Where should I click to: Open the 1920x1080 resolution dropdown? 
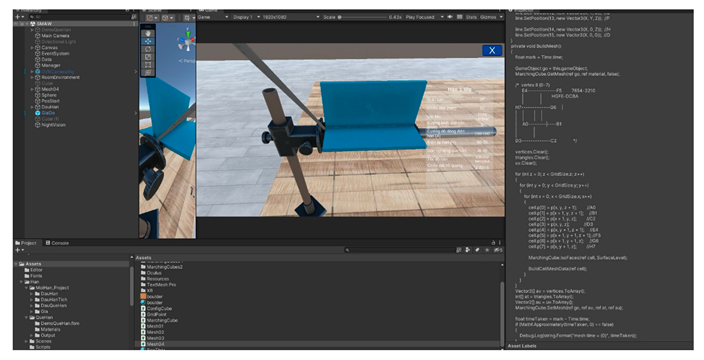click(291, 17)
